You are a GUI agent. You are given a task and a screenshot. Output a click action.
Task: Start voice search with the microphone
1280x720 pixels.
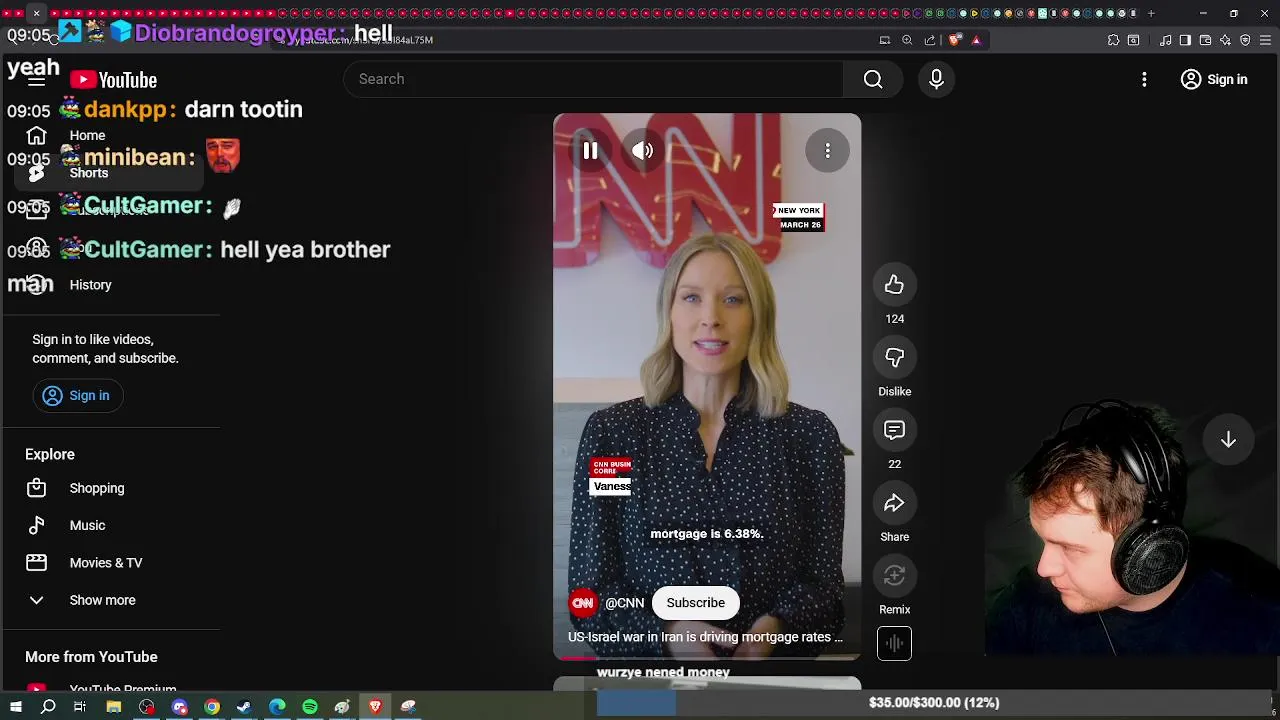coord(936,79)
